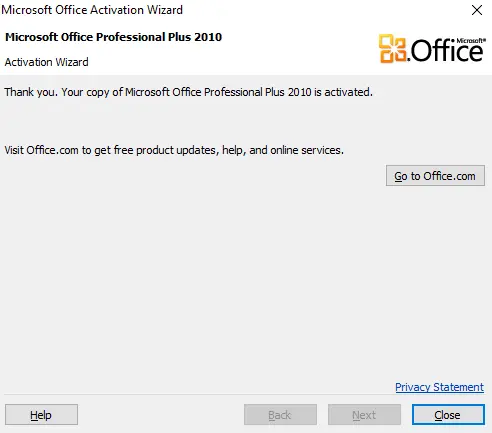
Task: Click the grayed-out Next button
Action: coord(364,415)
